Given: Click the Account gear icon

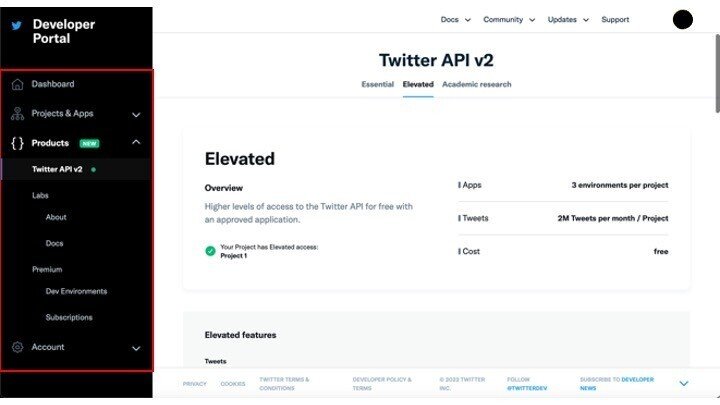Looking at the screenshot, I should pos(17,347).
